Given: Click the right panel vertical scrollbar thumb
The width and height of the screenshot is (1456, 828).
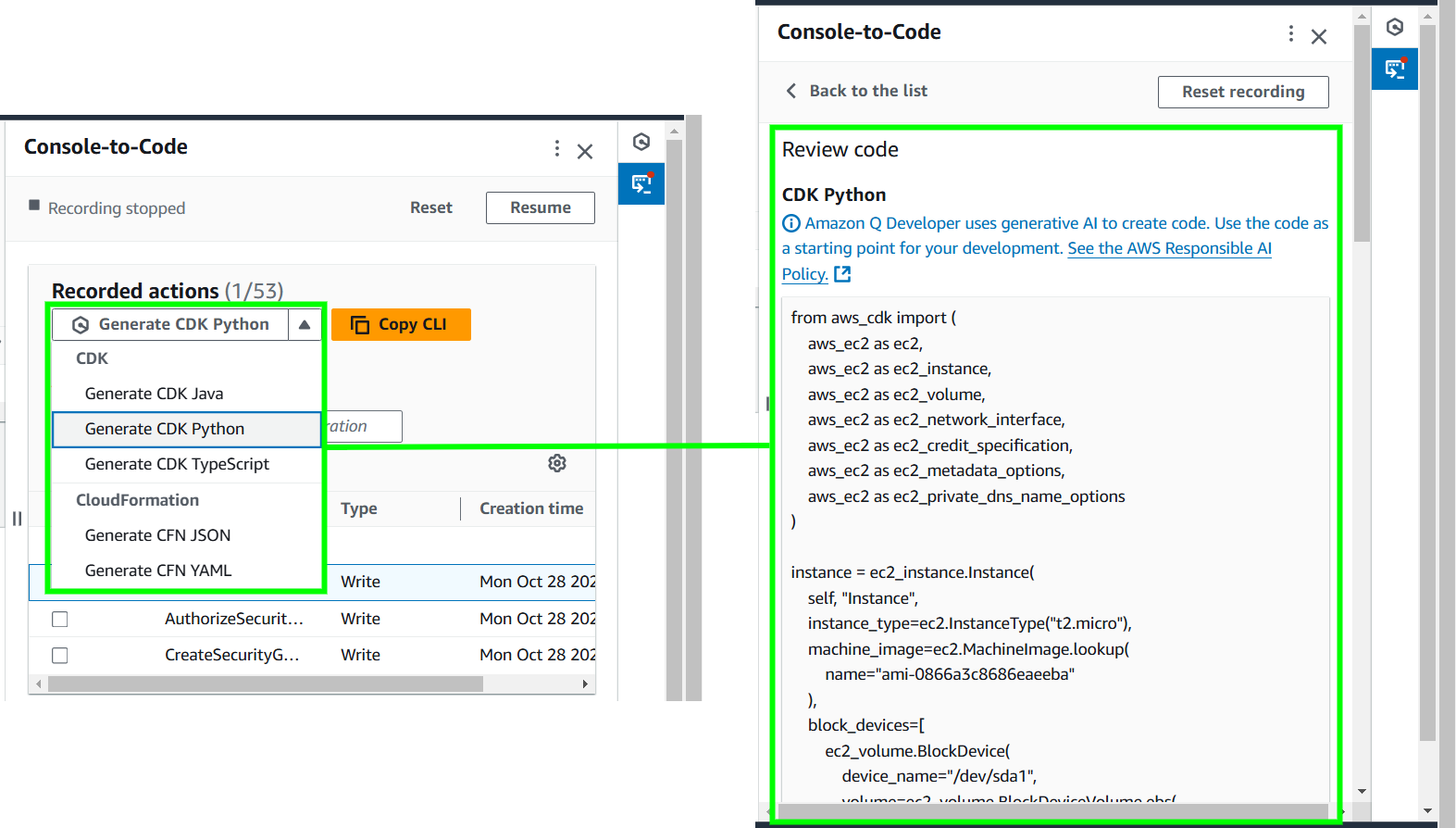Looking at the screenshot, I should pyautogui.click(x=1362, y=132).
